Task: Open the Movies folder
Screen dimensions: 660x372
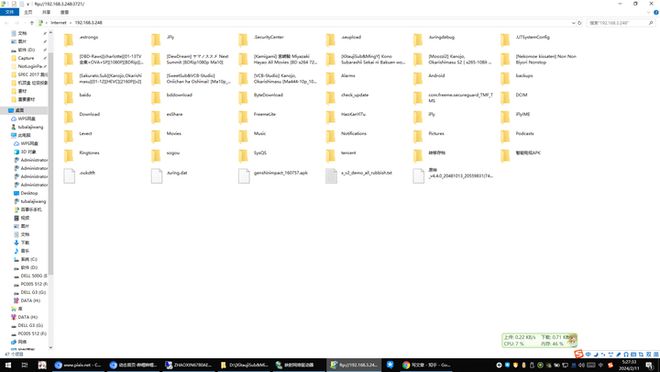Action: 167,136
